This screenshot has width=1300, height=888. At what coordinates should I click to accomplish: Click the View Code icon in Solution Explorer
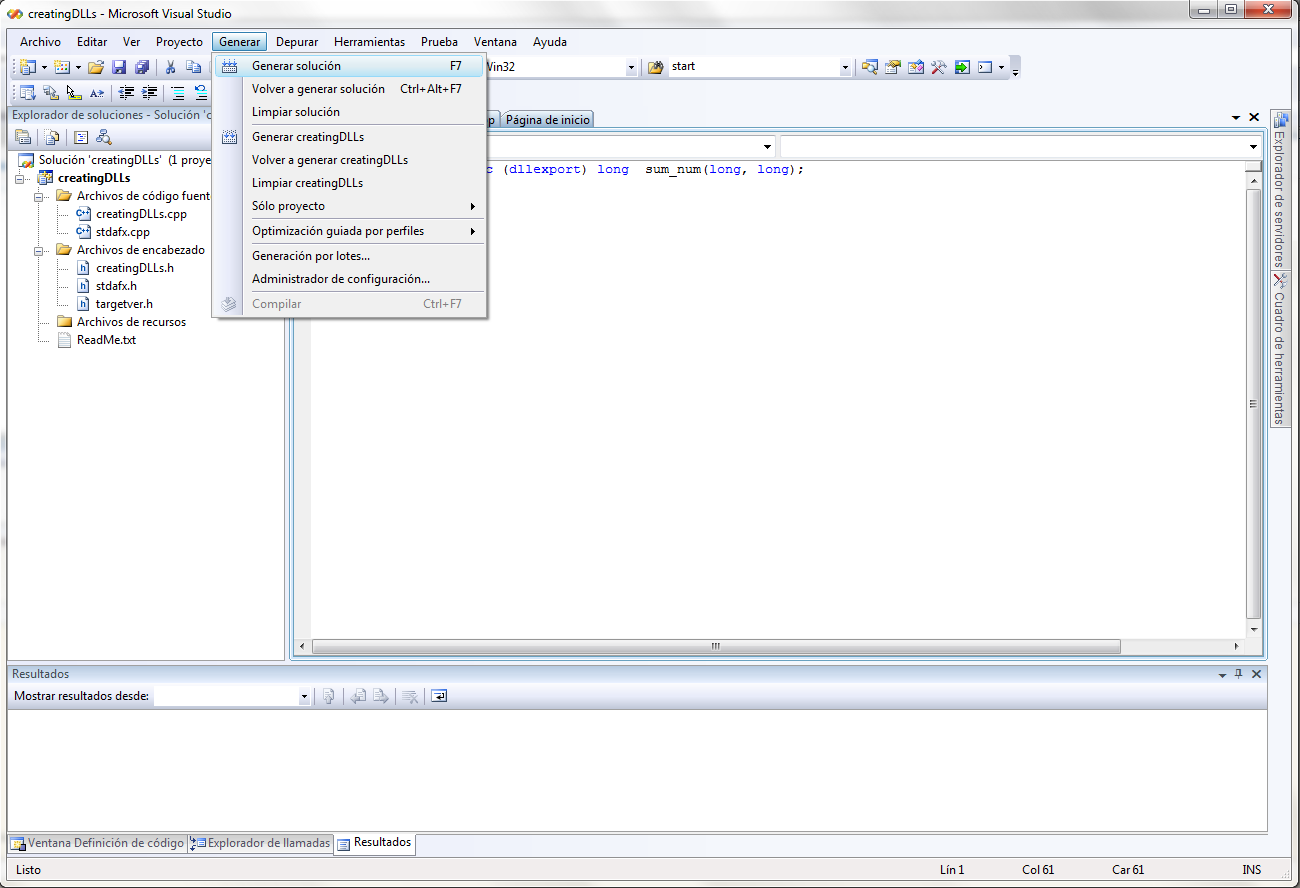81,137
